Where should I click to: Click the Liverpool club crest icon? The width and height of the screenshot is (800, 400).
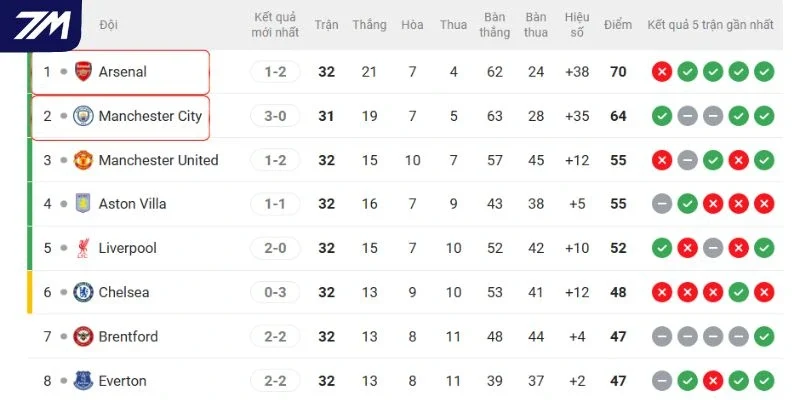[83, 248]
